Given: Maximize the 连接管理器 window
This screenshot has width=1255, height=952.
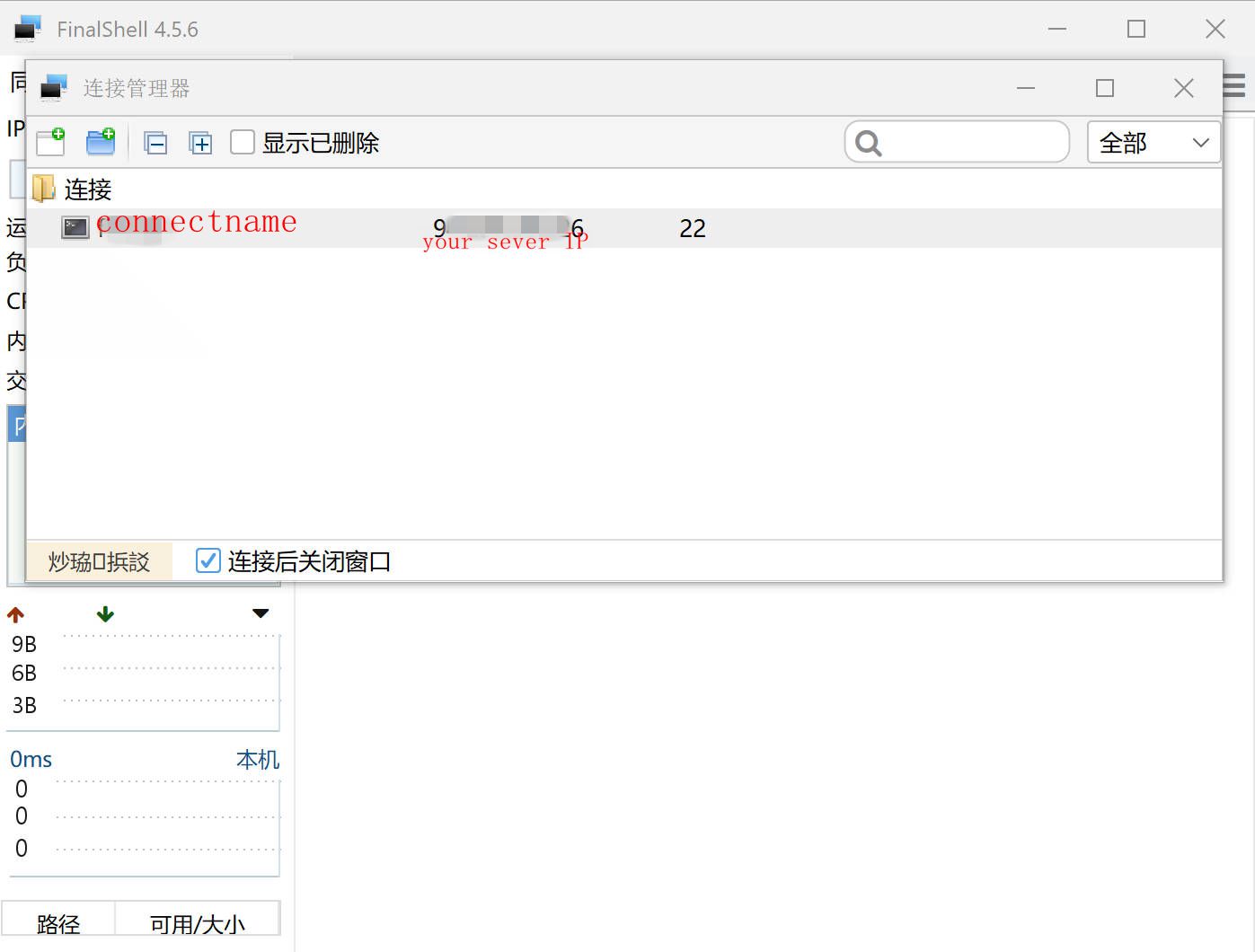Looking at the screenshot, I should point(1105,88).
